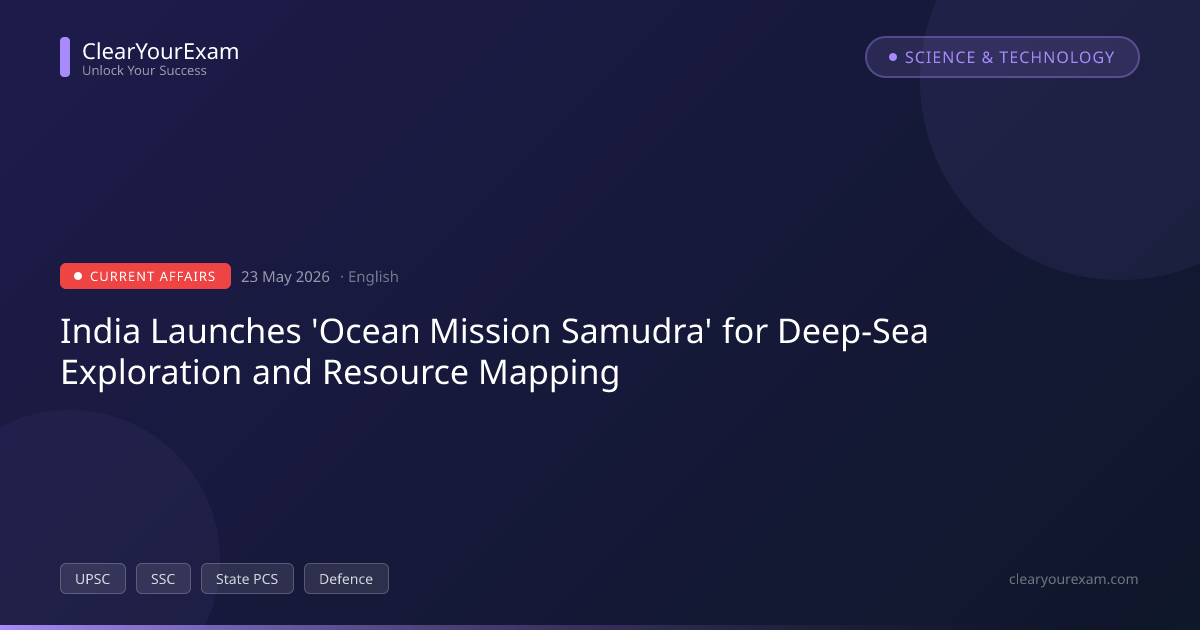Click the dot in Science & Technology badge
1200x630 pixels.
coord(893,57)
